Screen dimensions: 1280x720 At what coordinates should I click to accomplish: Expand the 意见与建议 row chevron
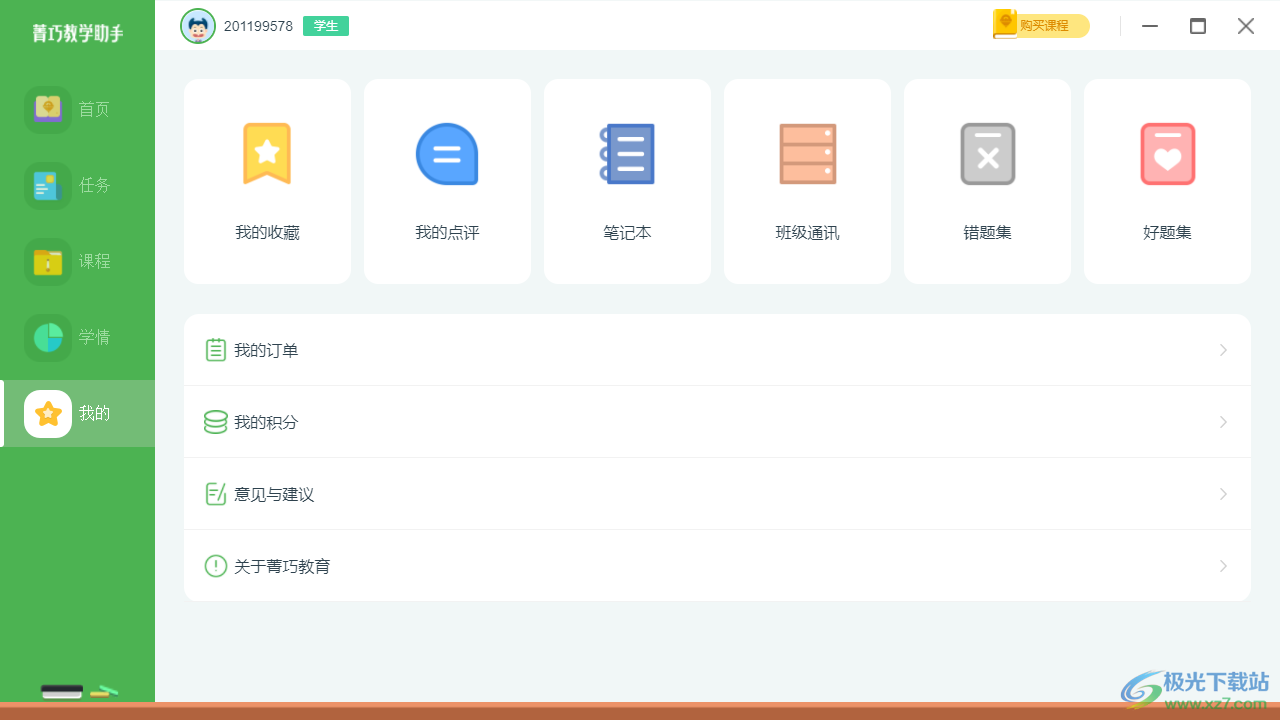click(x=1223, y=494)
